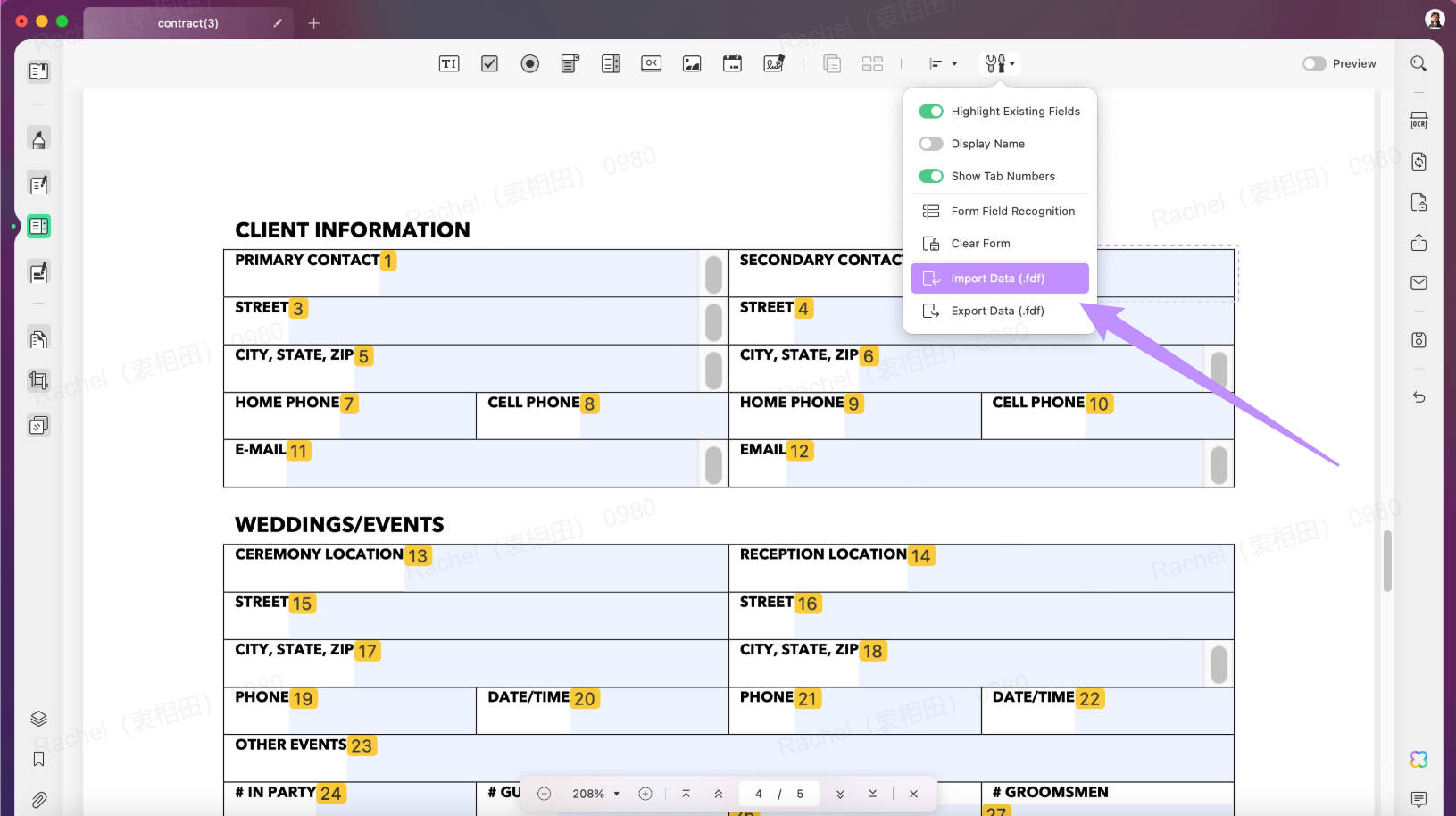The image size is (1456, 816).
Task: Open the comments panel icon bottom right
Action: pyautogui.click(x=1419, y=799)
